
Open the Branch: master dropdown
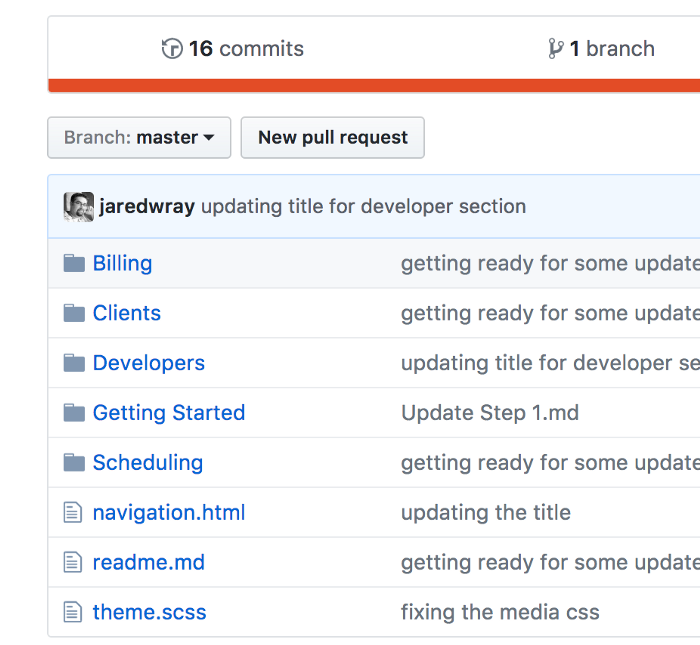[139, 138]
